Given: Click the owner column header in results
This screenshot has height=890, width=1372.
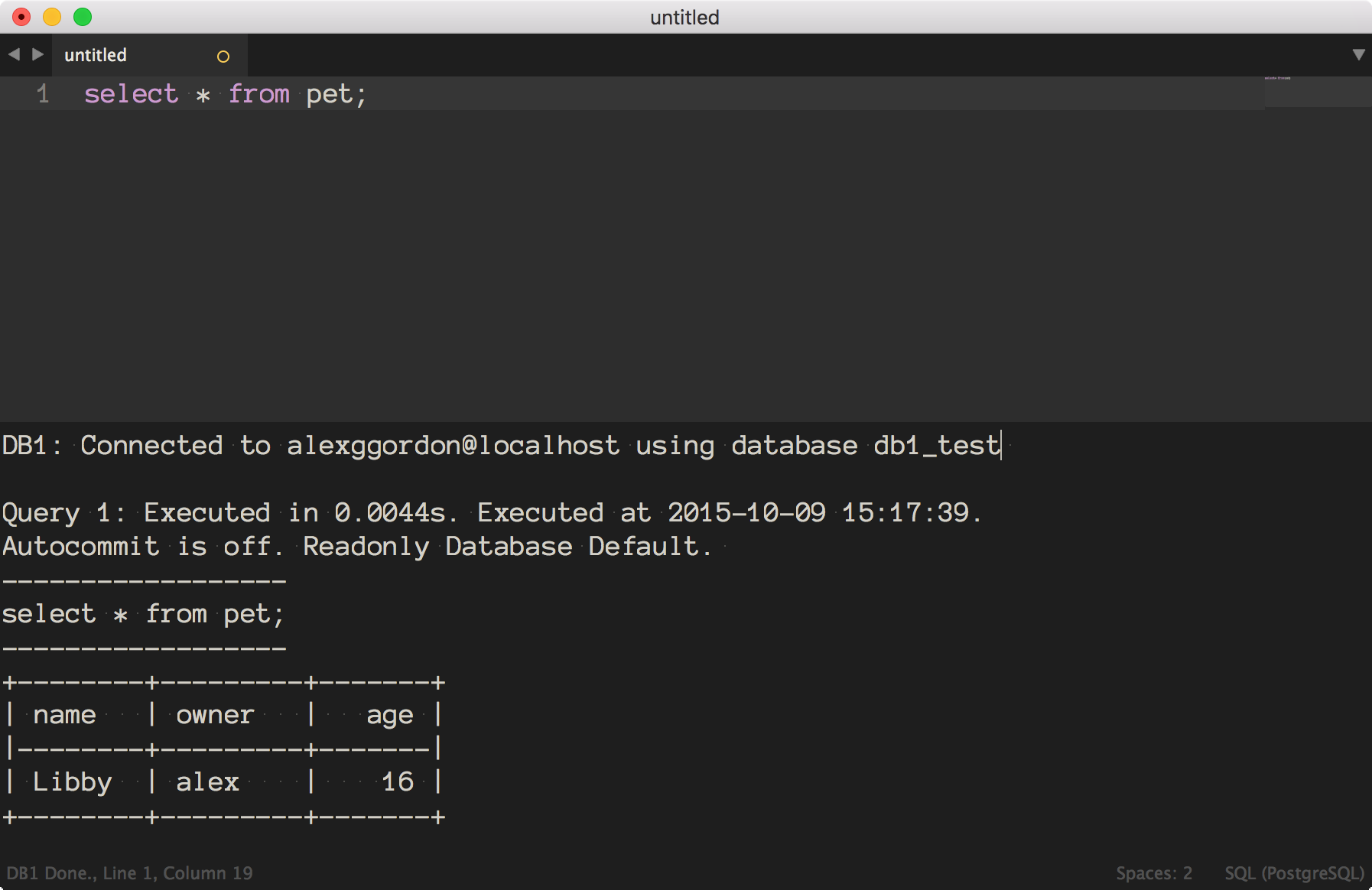Looking at the screenshot, I should click(x=215, y=715).
